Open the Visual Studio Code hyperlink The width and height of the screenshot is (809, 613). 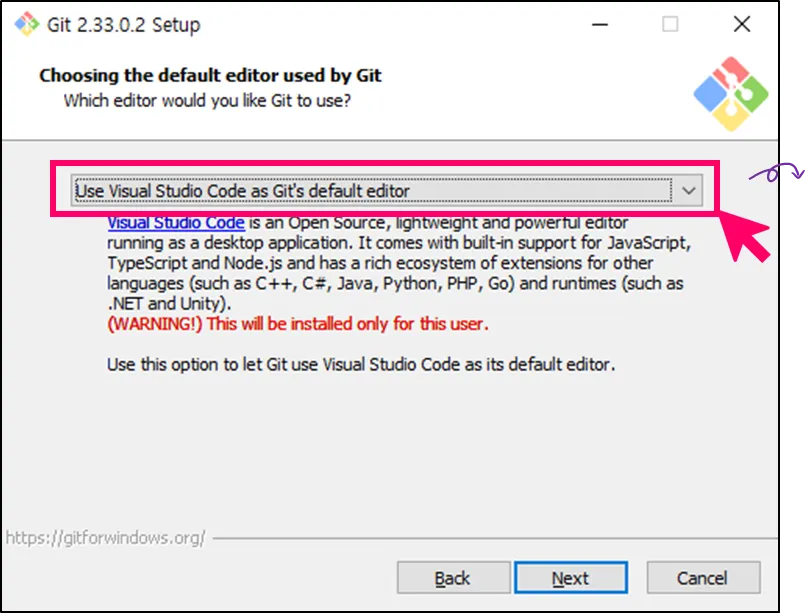click(176, 223)
